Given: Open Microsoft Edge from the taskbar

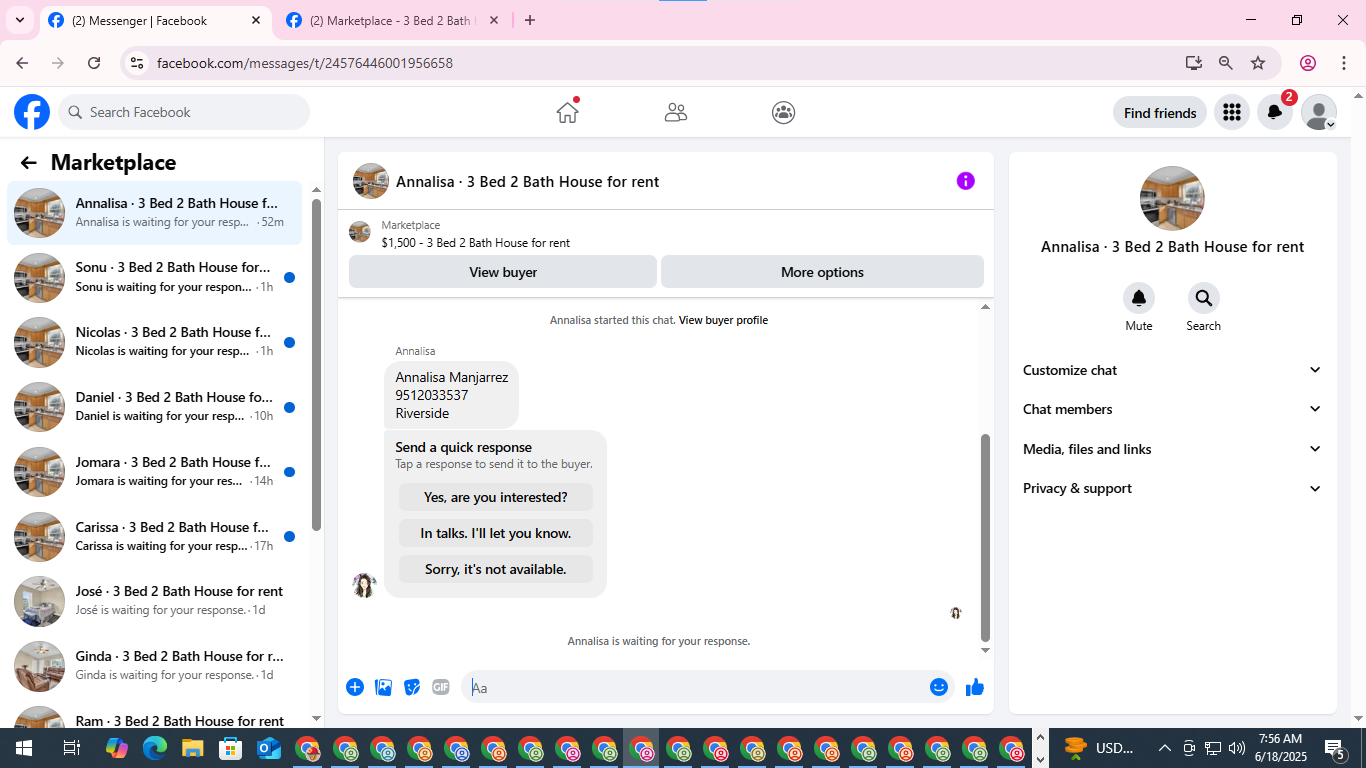Looking at the screenshot, I should point(155,748).
